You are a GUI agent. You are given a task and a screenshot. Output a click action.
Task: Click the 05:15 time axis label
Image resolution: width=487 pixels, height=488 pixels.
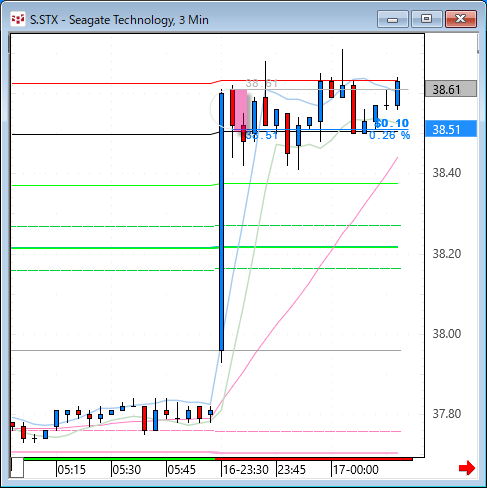pos(72,470)
